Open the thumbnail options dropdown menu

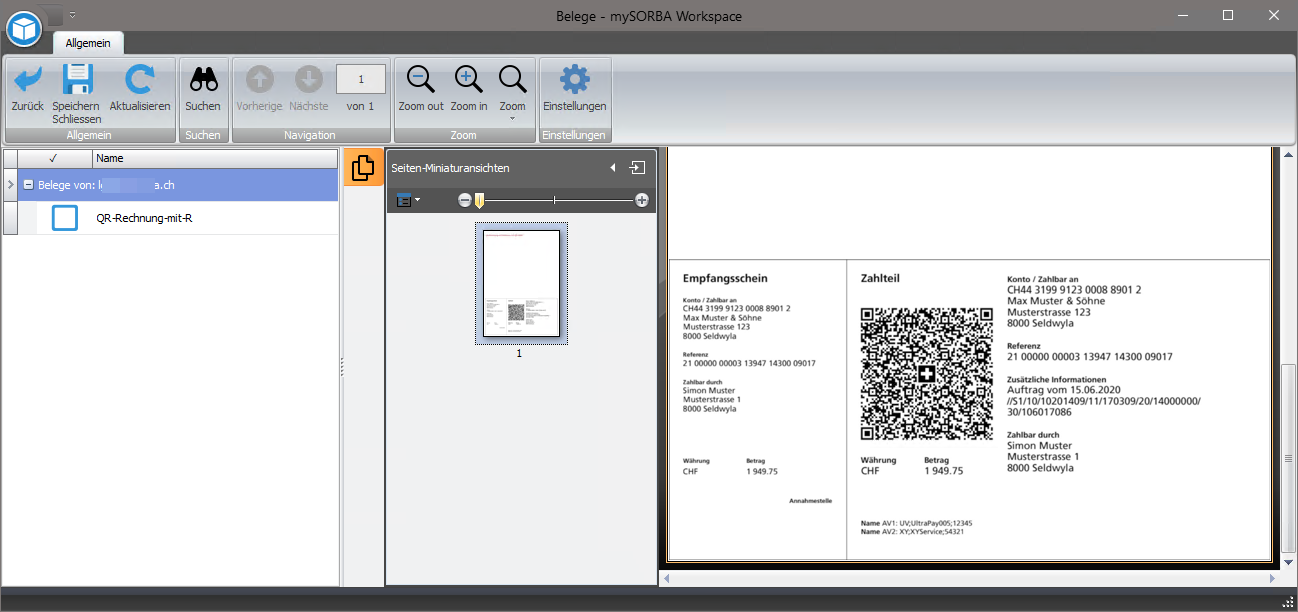pyautogui.click(x=409, y=200)
